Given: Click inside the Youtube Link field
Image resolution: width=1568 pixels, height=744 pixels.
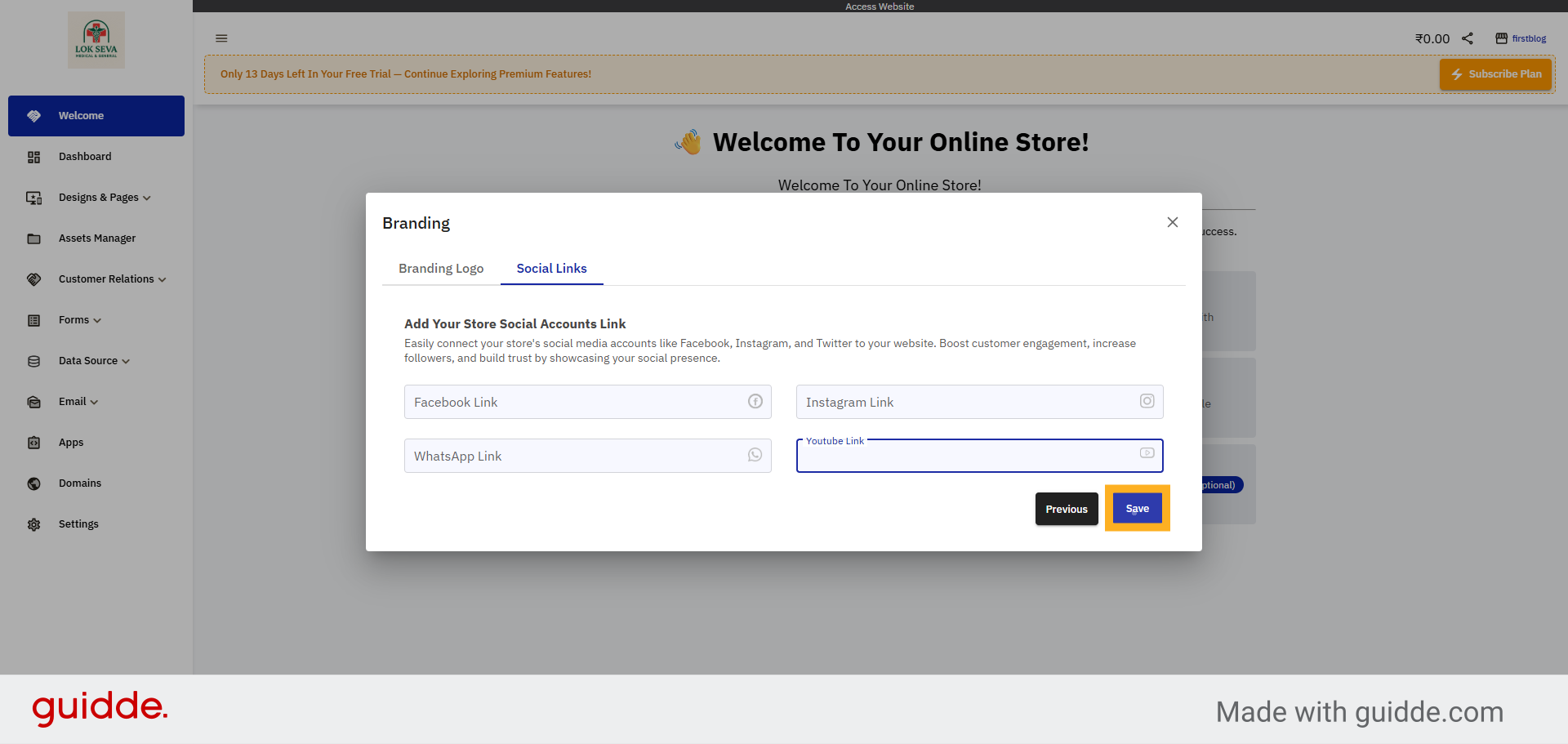Looking at the screenshot, I should [980, 456].
